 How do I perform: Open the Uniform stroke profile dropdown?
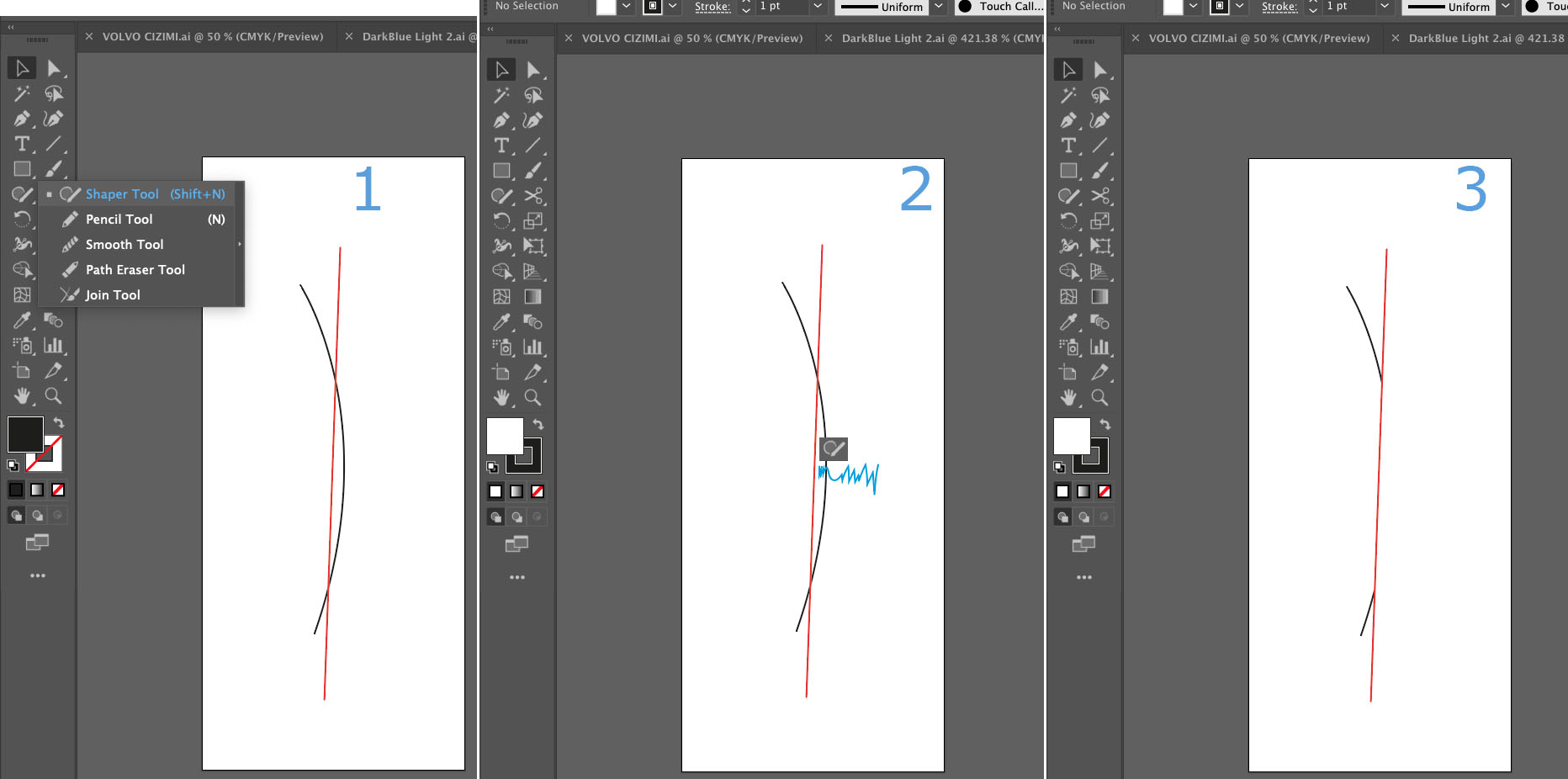(x=937, y=7)
